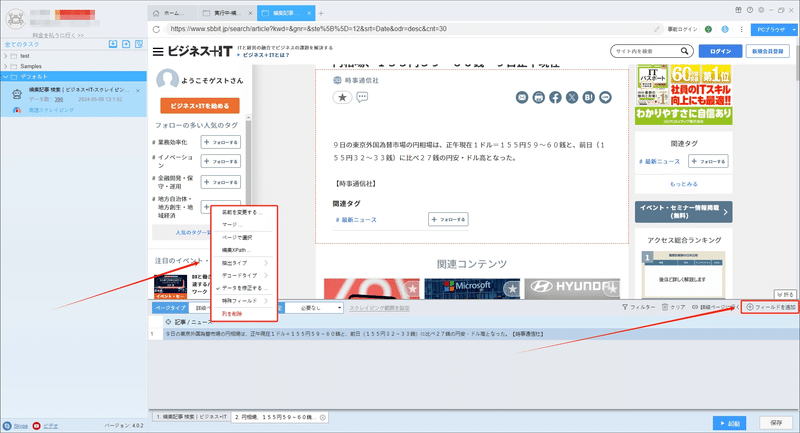Follow the 金融開発・保守・運用 tag
800x433 pixels.
(221, 182)
